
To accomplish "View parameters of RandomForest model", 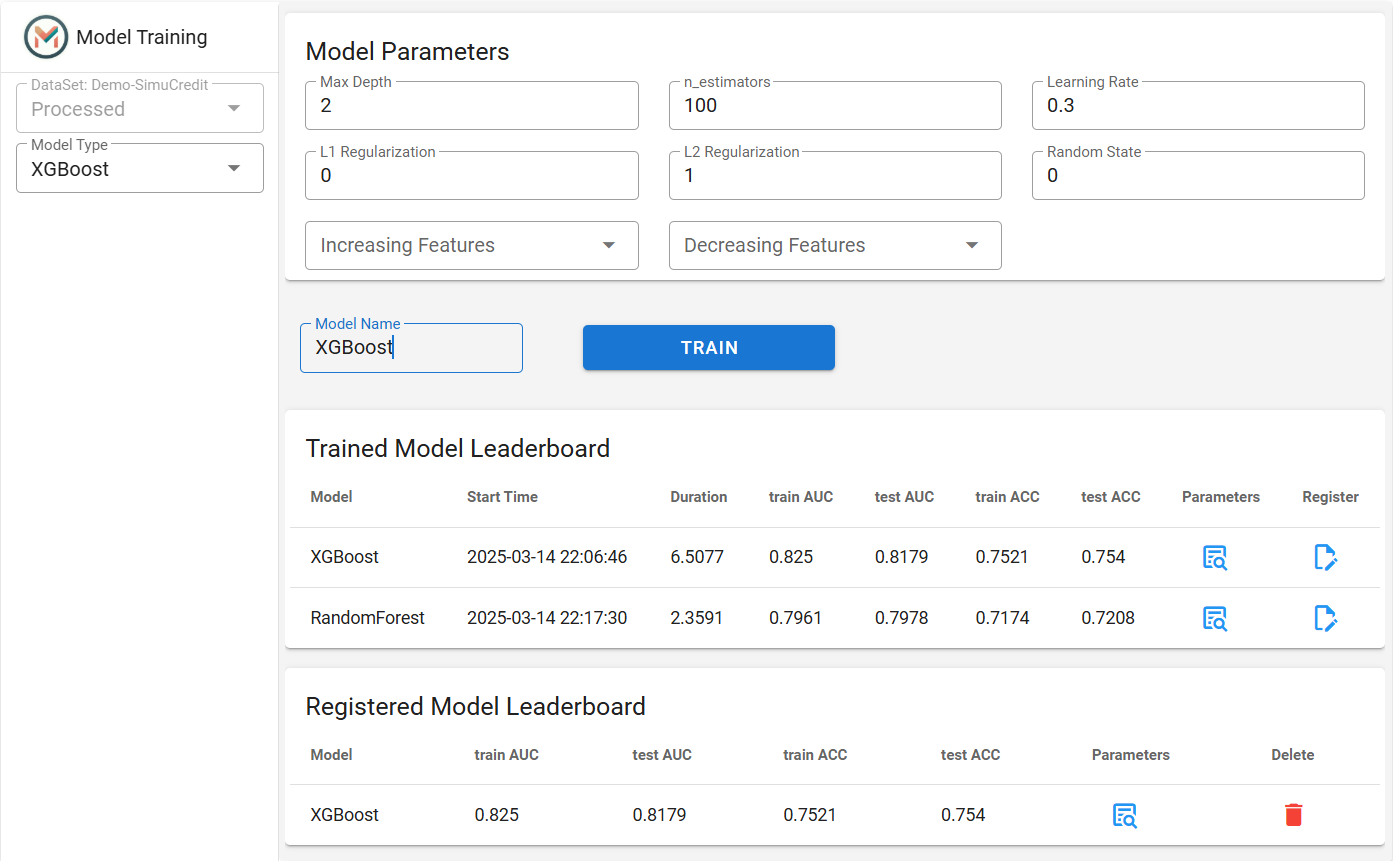I will pyautogui.click(x=1215, y=619).
